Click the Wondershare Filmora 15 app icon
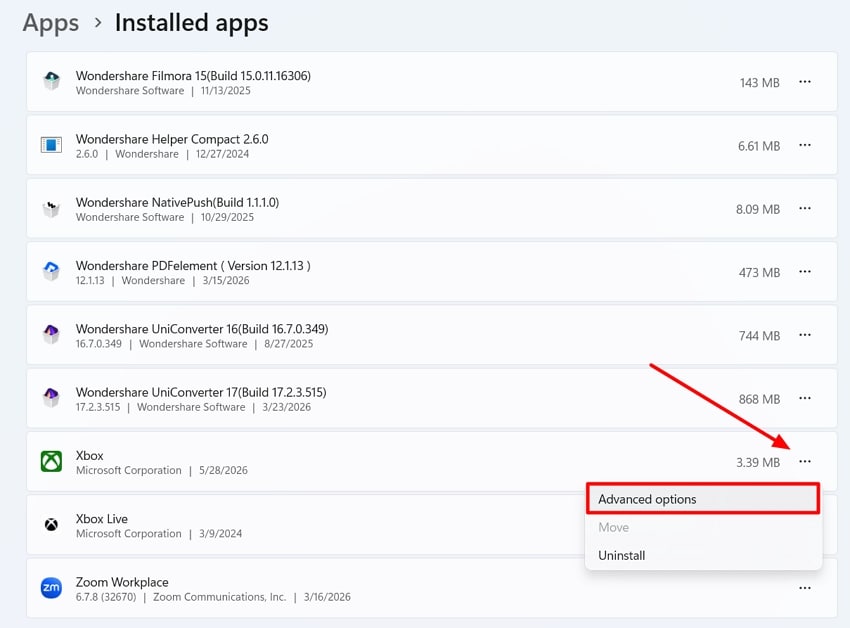The image size is (850, 628). coord(51,81)
